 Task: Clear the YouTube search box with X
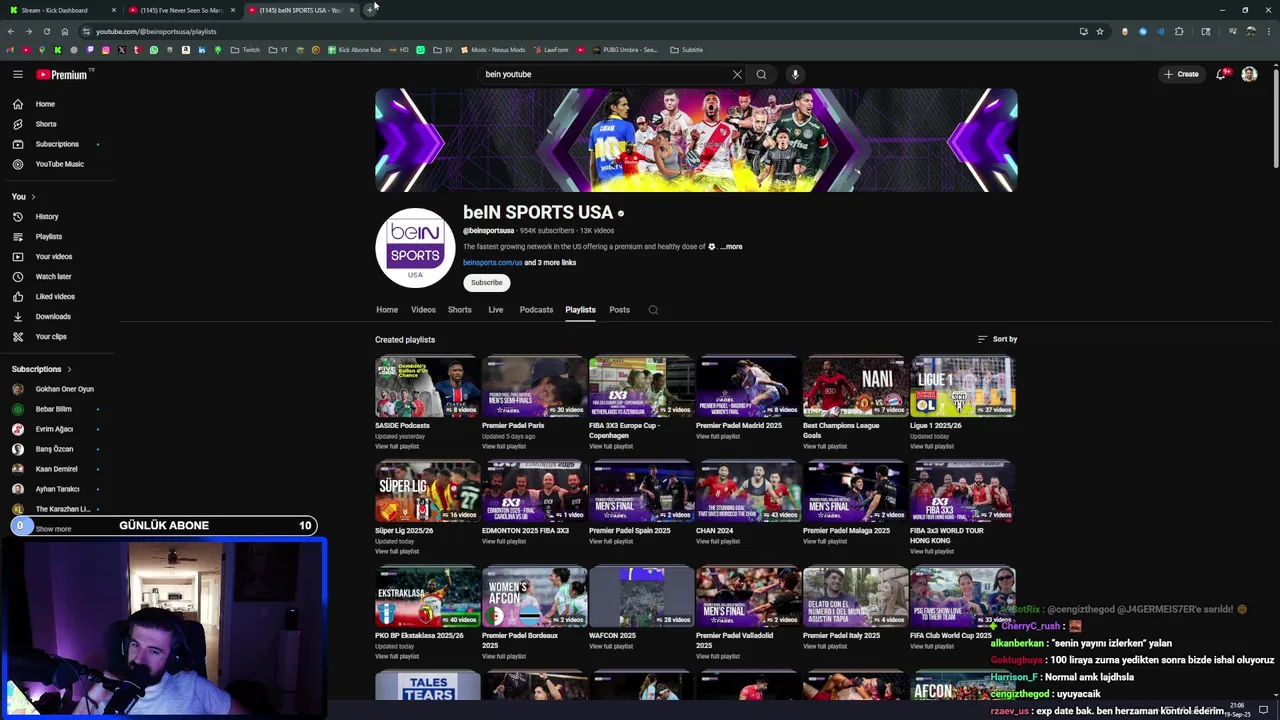737,74
